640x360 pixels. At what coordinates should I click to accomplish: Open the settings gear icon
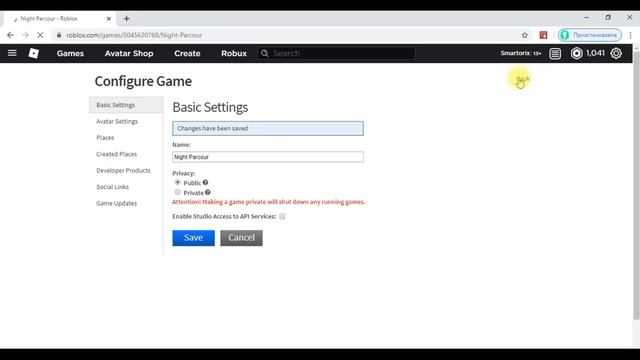(616, 53)
